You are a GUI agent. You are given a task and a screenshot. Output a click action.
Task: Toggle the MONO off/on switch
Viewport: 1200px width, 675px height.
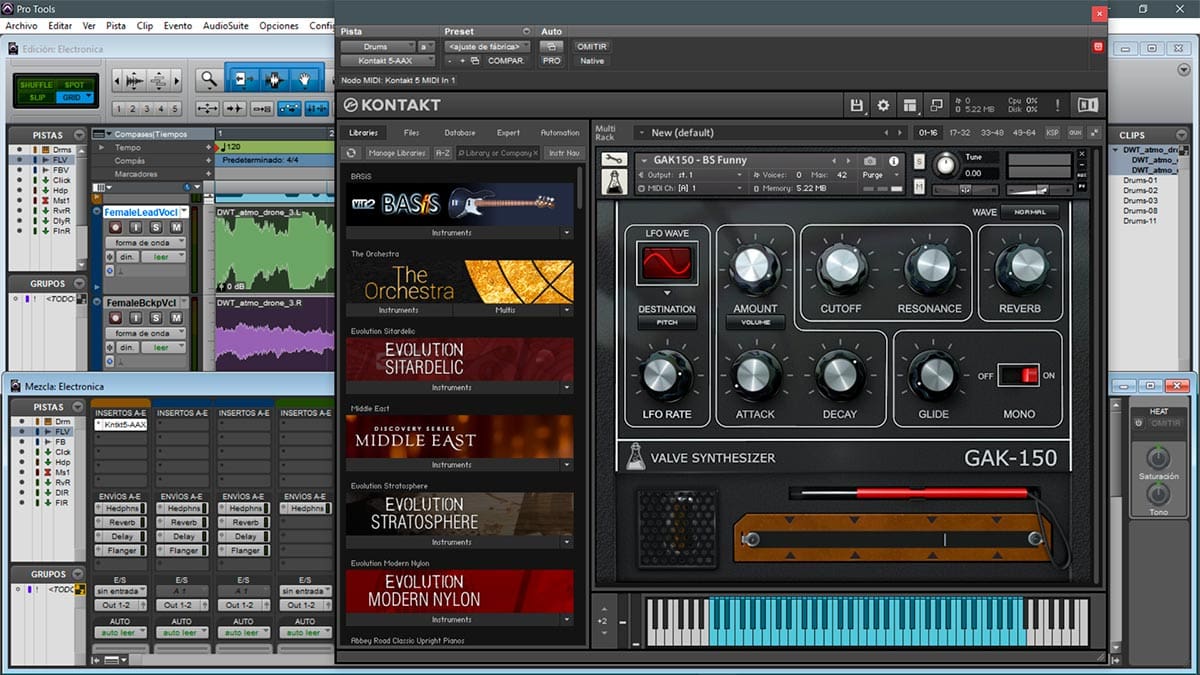[1018, 375]
